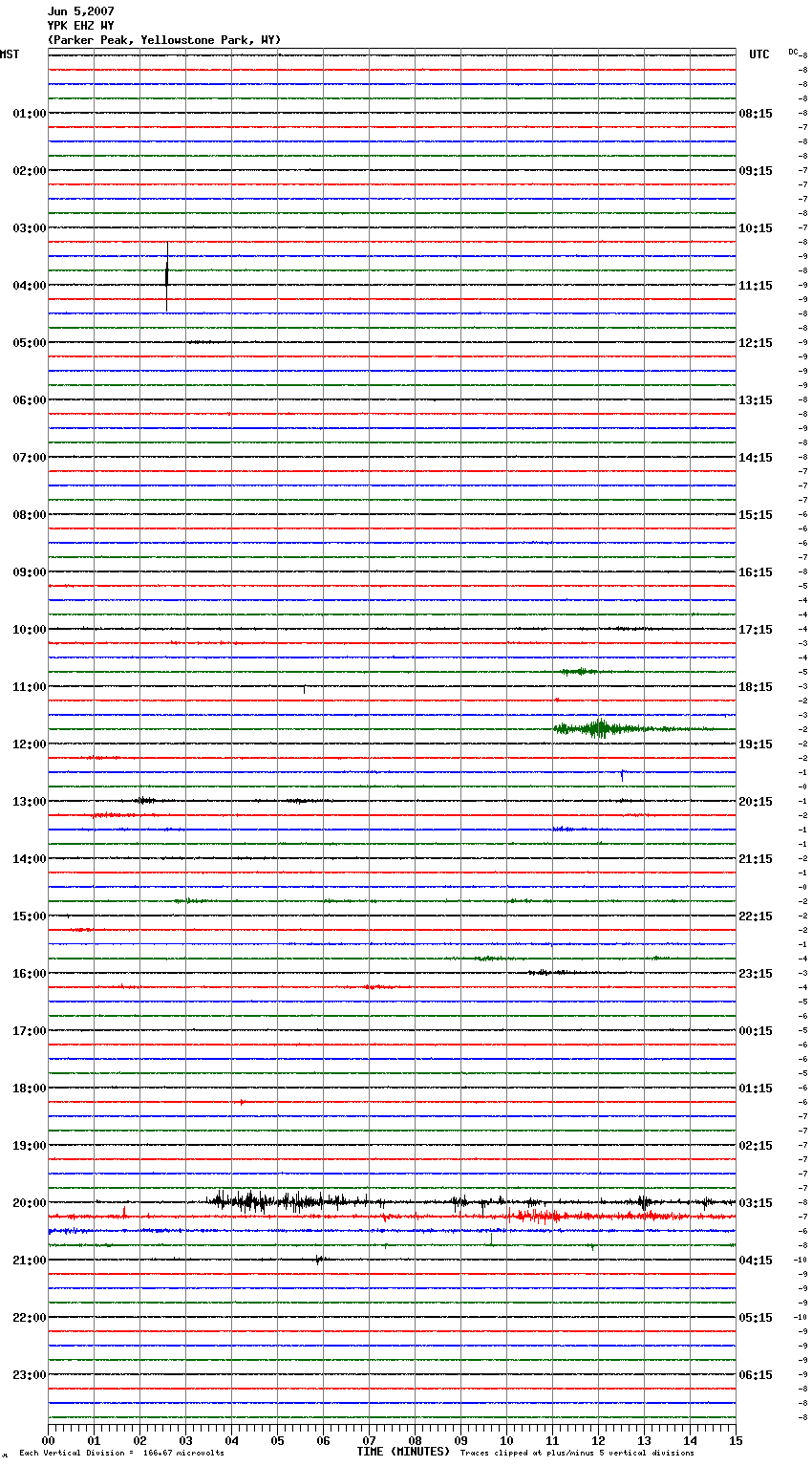Viewport: 812px width, 1466px height.
Task: Click the '20:15' UTC time label
Action: [x=757, y=802]
